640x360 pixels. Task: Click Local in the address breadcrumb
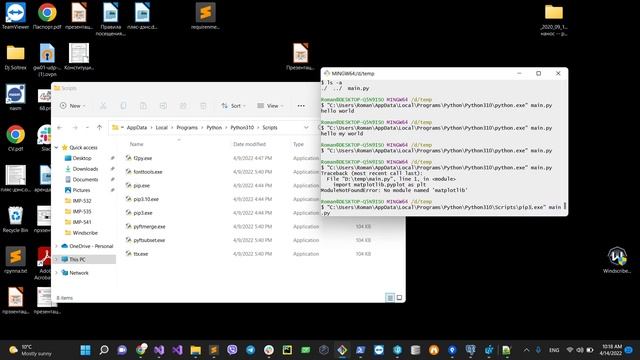pyautogui.click(x=162, y=128)
